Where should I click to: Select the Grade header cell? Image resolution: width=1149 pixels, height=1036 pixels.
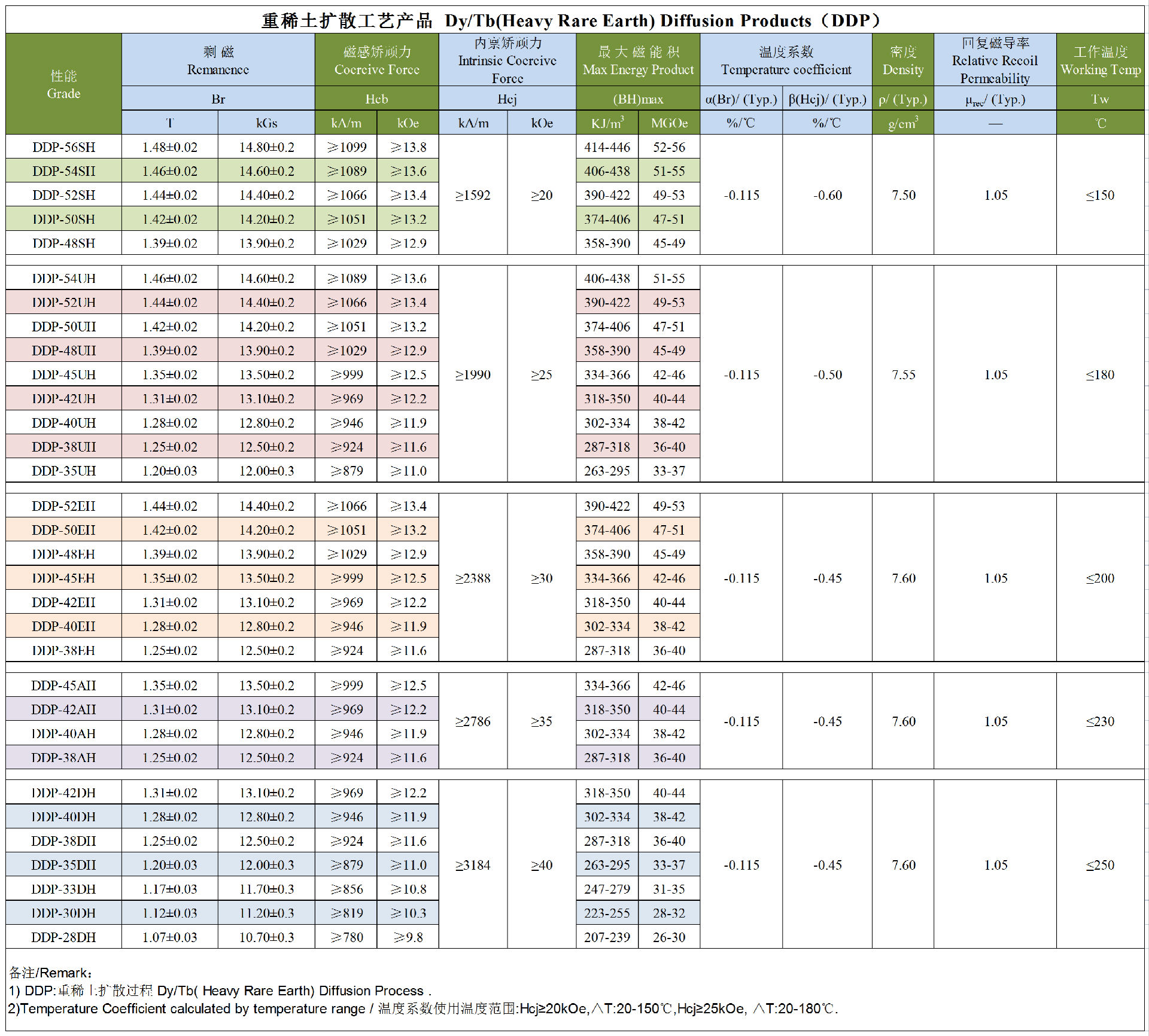63,84
